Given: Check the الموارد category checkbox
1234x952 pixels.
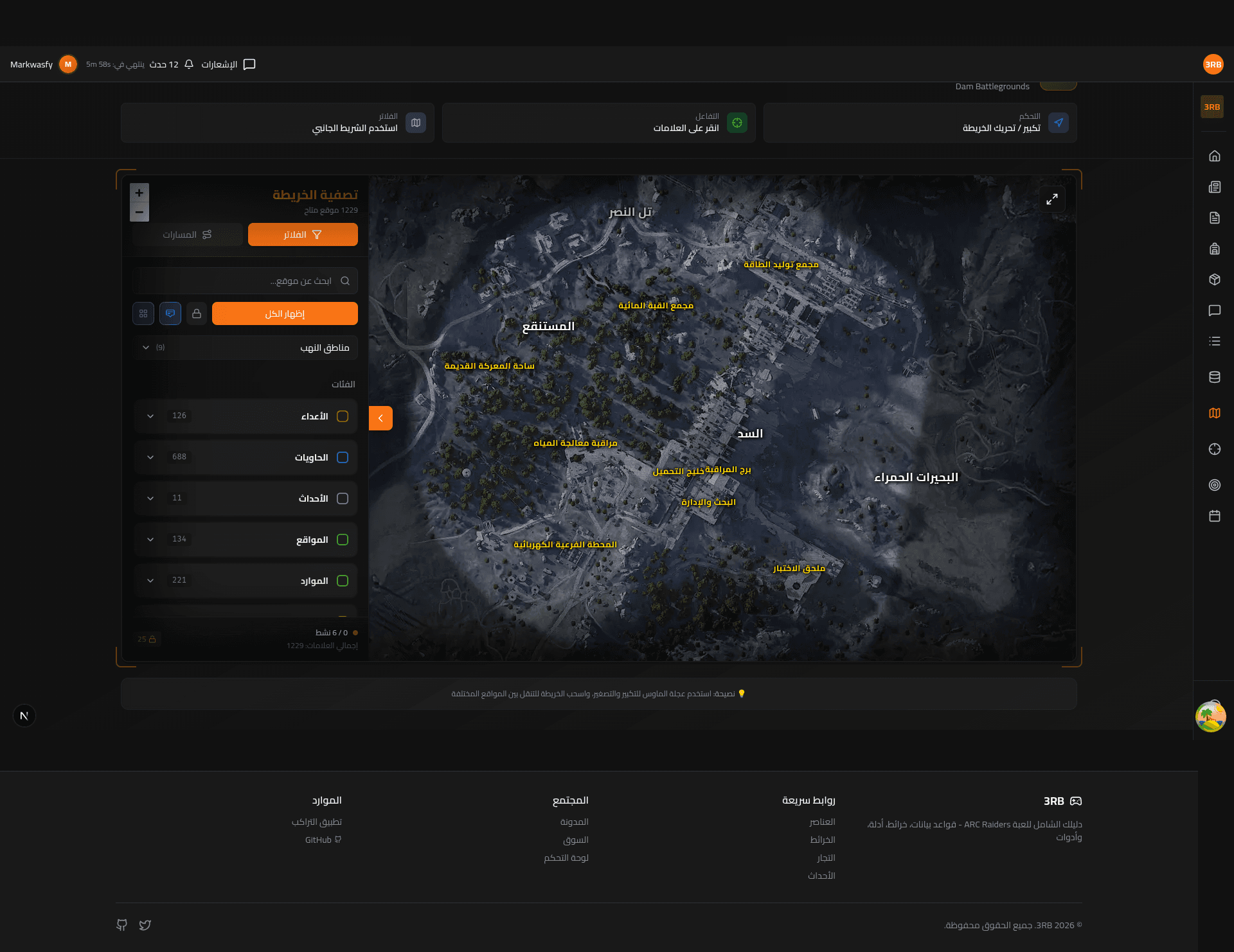Looking at the screenshot, I should click(343, 581).
